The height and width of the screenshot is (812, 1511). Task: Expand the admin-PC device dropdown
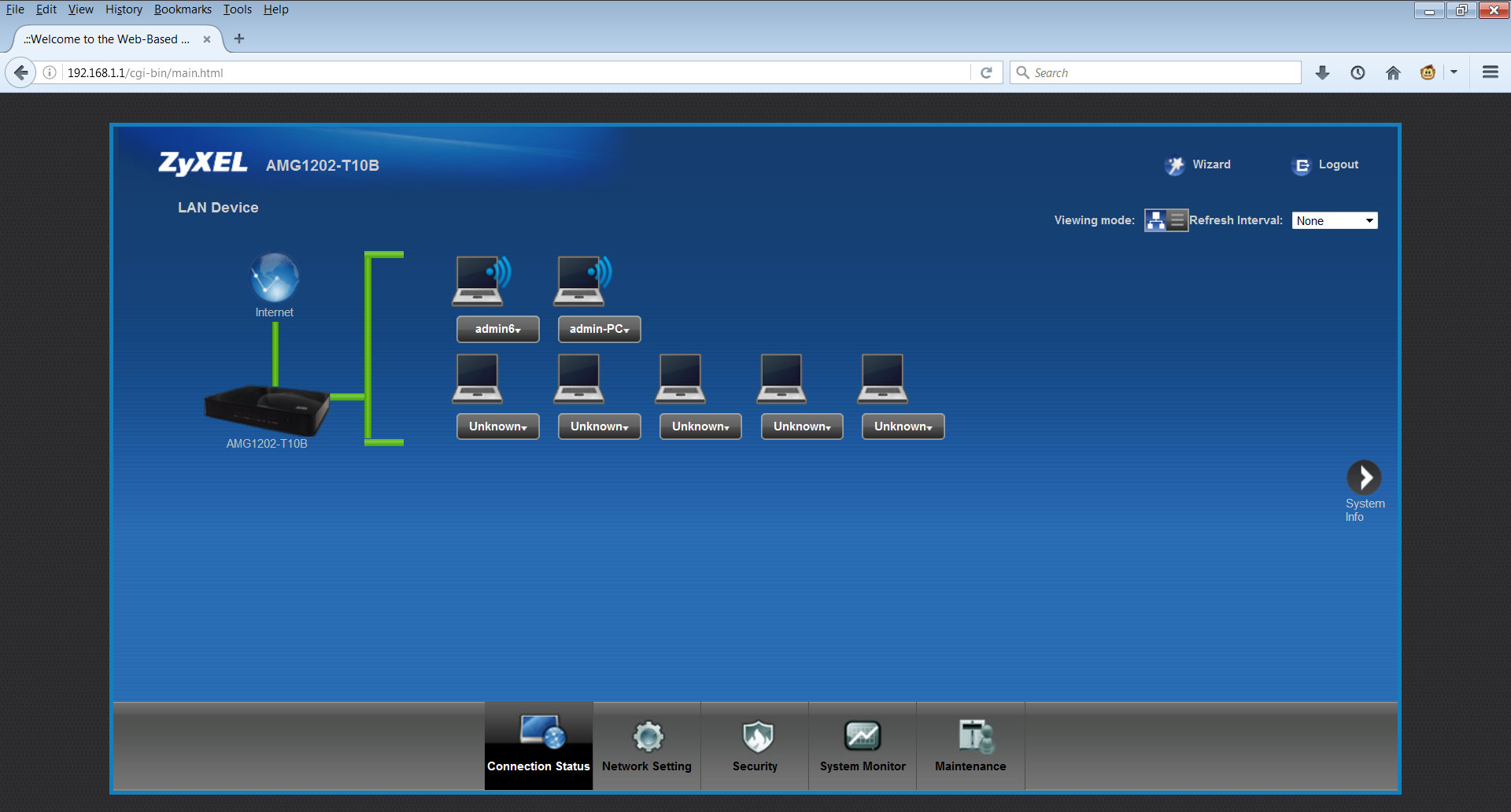[x=600, y=329]
